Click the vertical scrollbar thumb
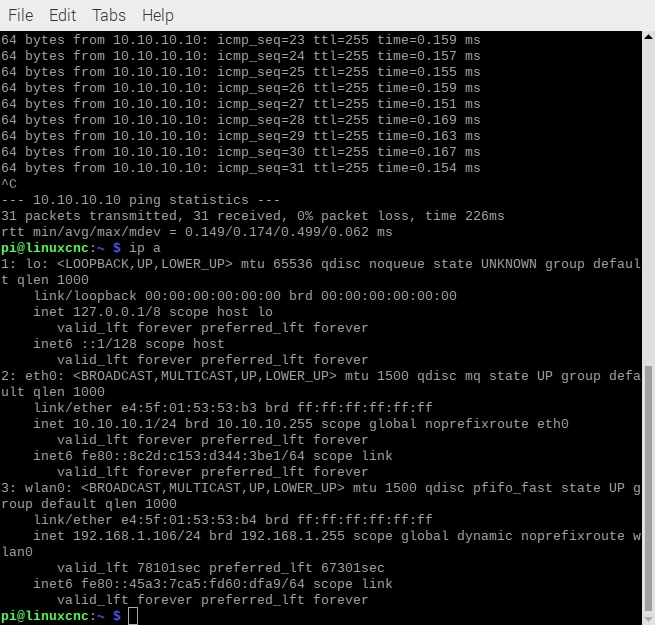This screenshot has height=625, width=655. coord(648,488)
